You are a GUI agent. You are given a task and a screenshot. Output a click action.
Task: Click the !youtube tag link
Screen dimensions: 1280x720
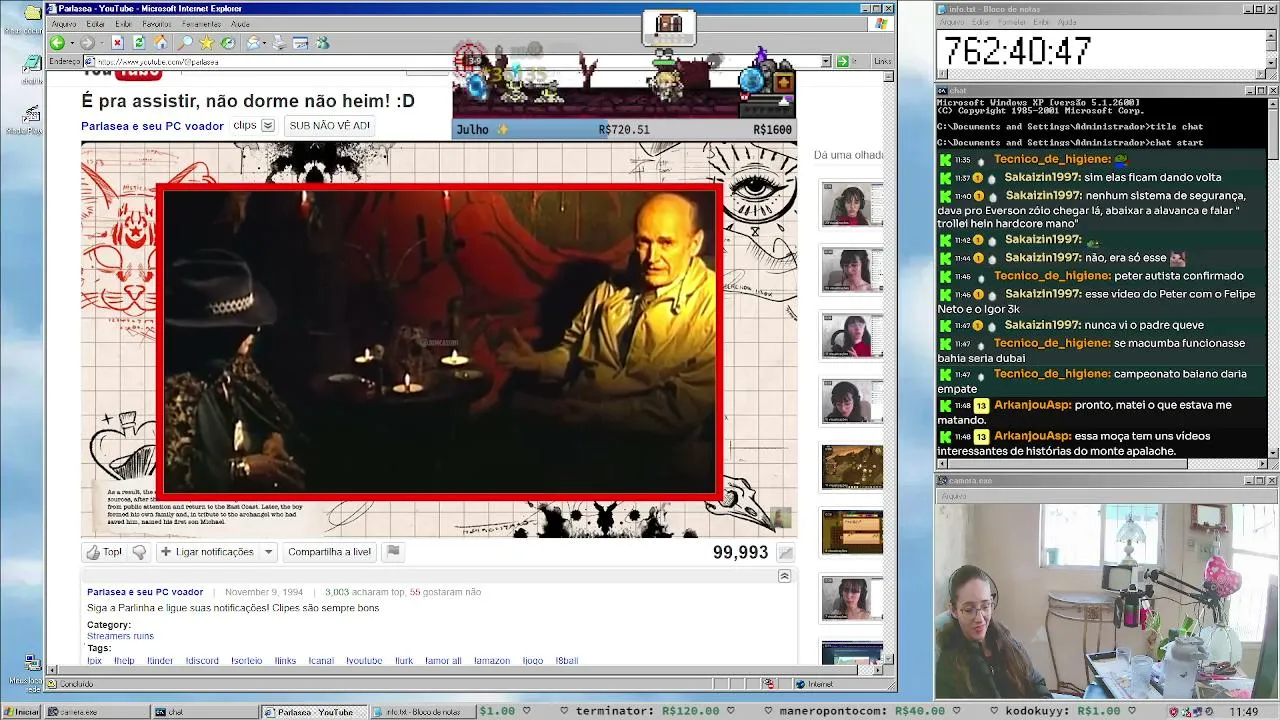(x=364, y=661)
